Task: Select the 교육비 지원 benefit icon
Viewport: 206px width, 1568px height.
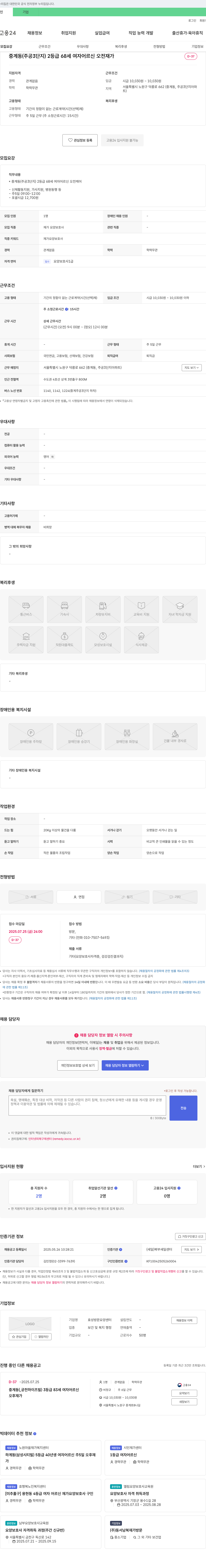Action: pos(141,609)
